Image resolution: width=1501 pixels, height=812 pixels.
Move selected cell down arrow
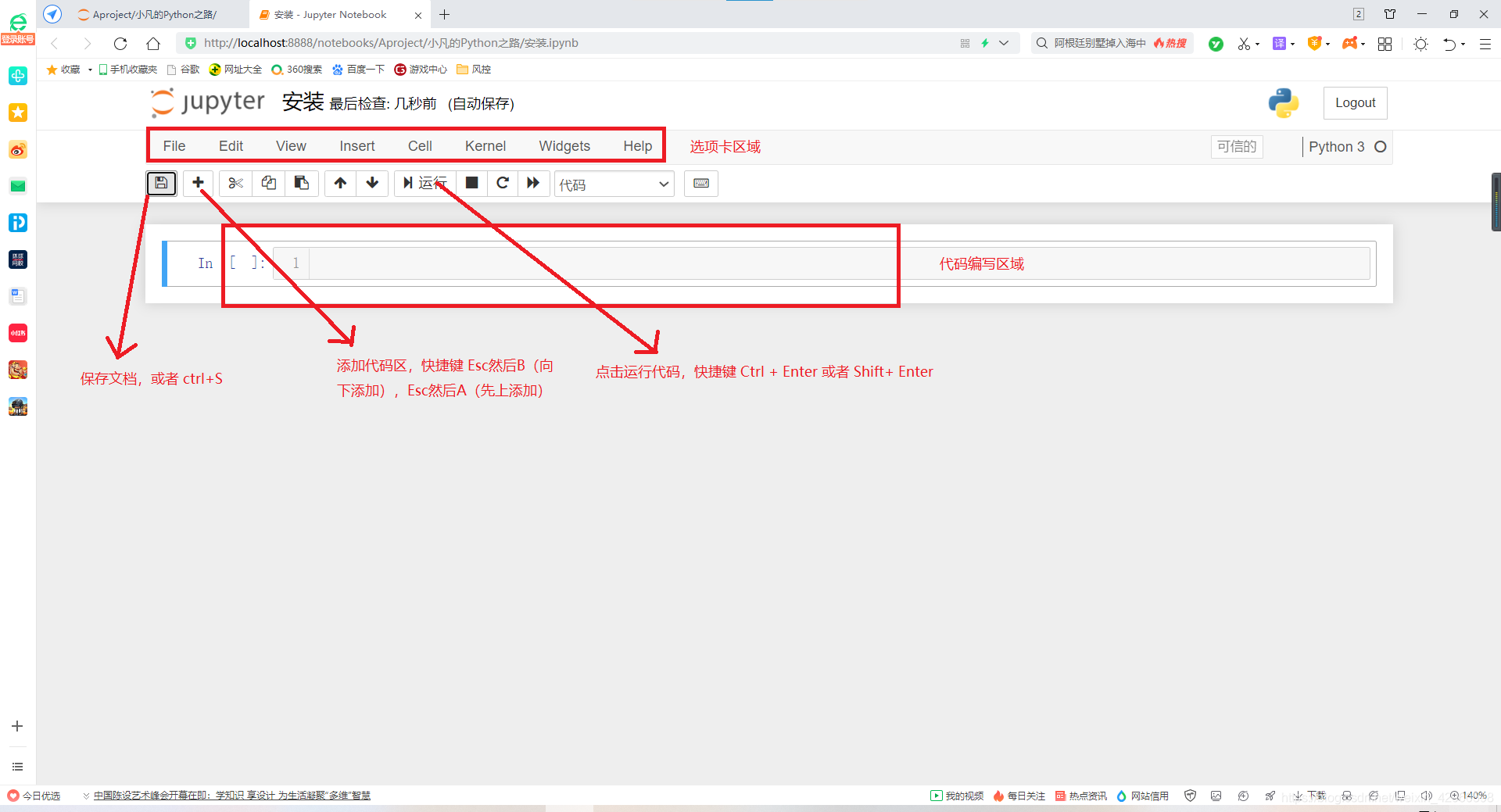372,183
